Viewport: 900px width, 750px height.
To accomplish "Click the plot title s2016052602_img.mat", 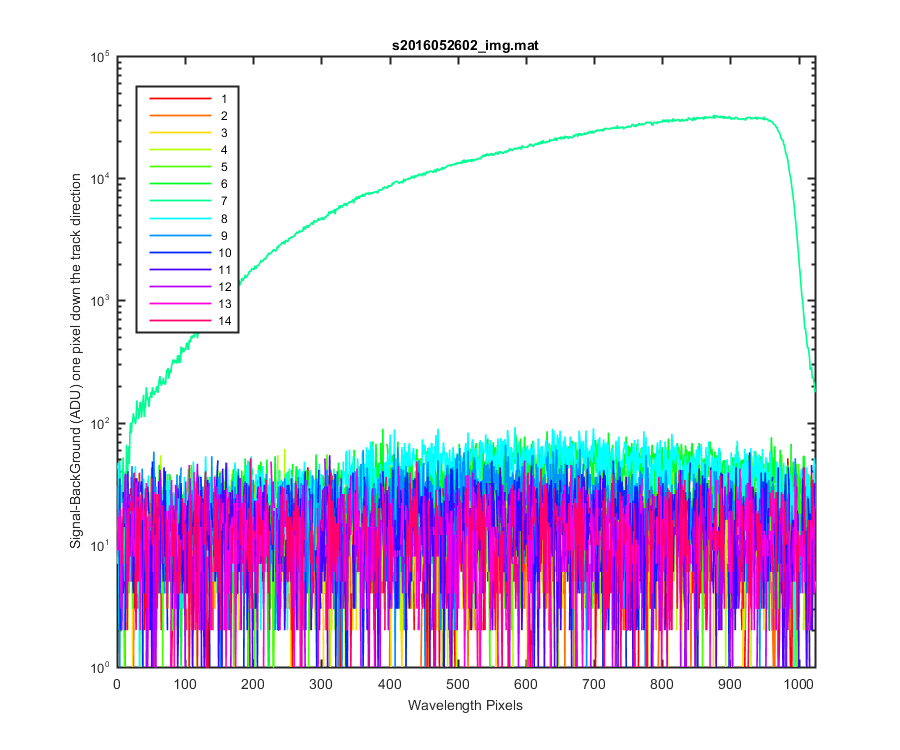I will (x=465, y=45).
